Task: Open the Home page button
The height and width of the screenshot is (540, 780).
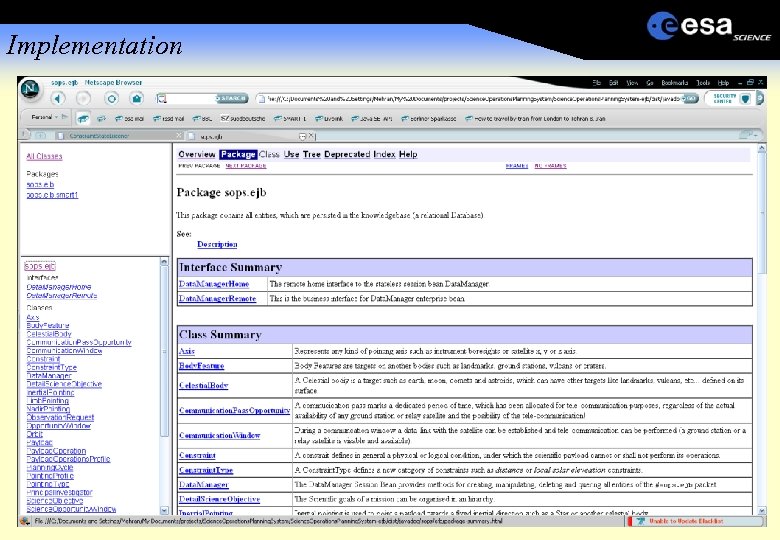Action: (137, 98)
